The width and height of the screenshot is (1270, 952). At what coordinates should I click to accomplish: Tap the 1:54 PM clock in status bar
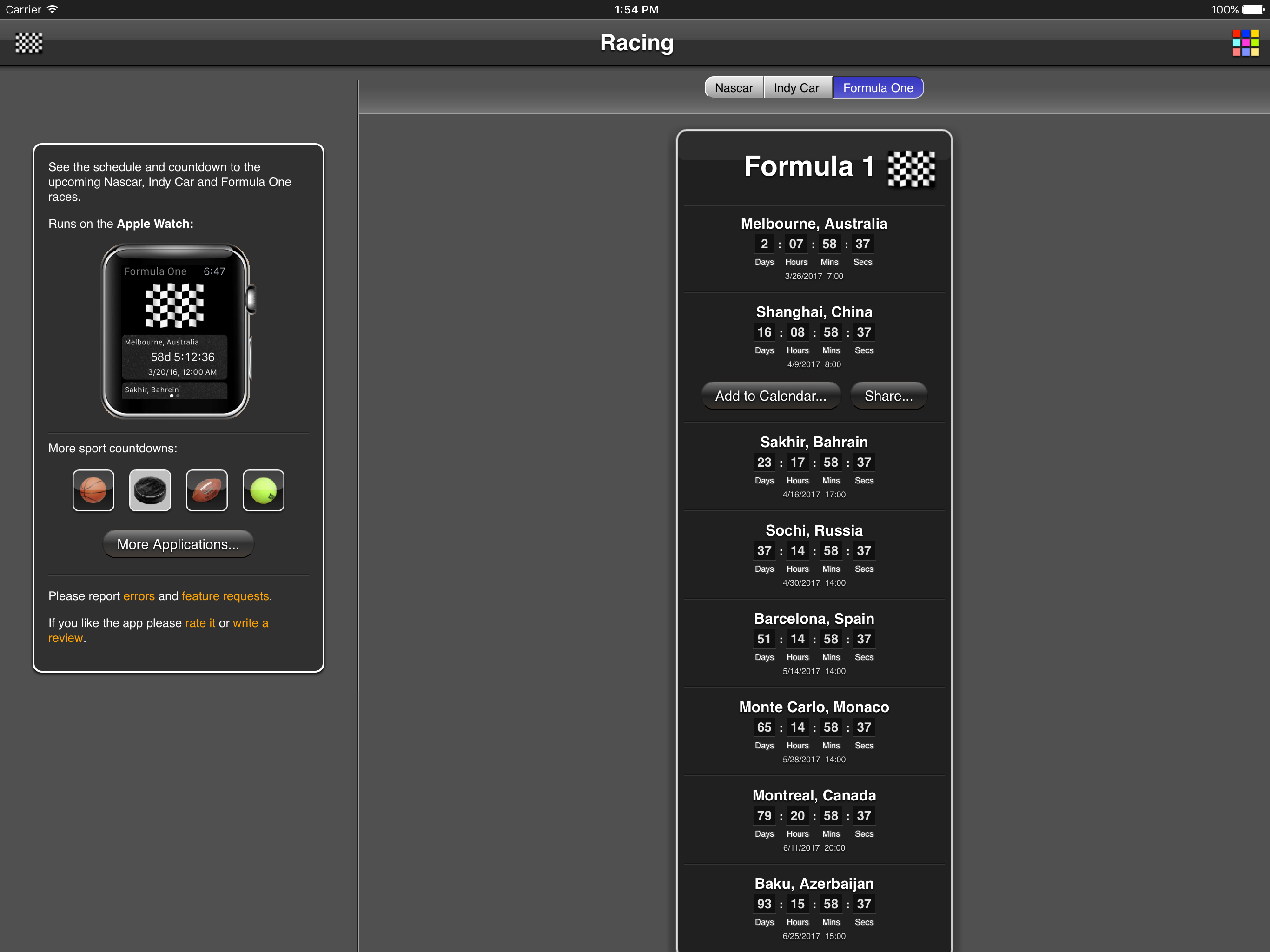point(636,9)
